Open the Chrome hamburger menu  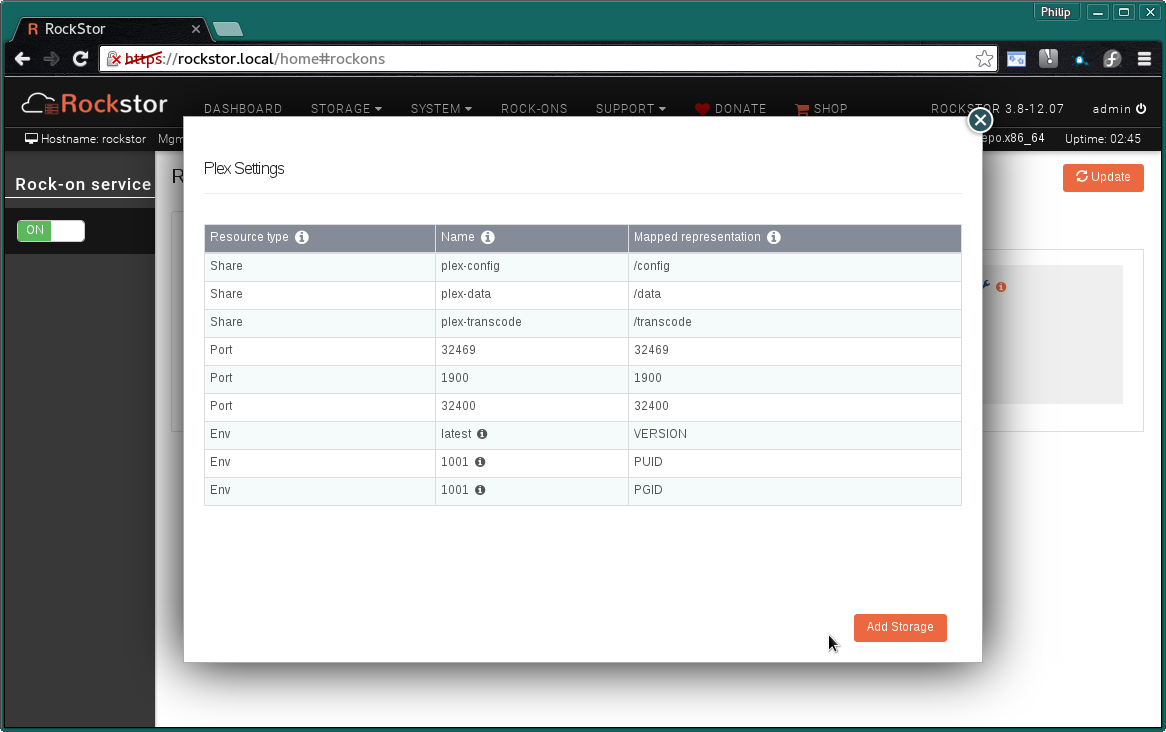pyautogui.click(x=1144, y=59)
